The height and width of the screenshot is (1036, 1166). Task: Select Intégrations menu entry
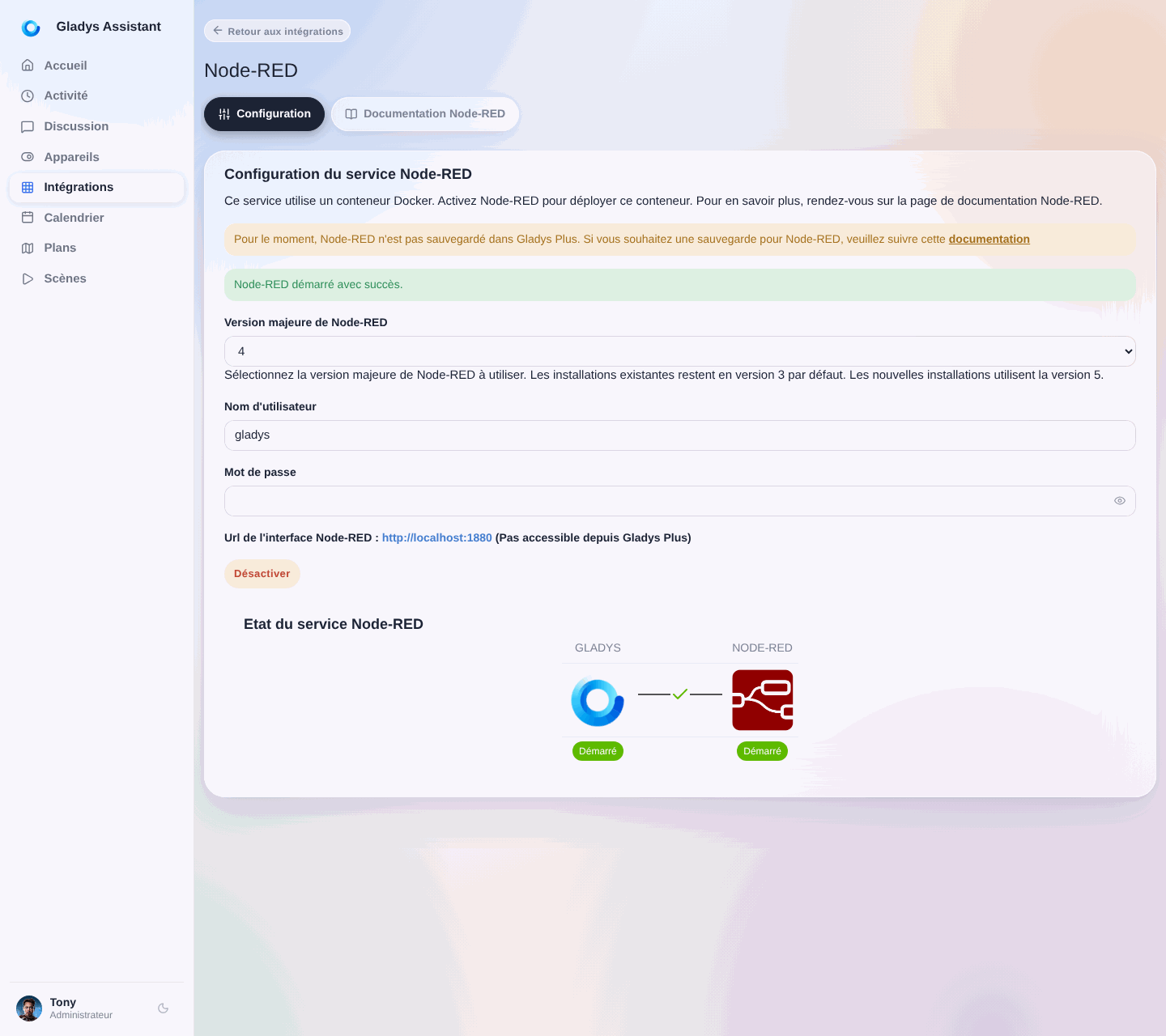click(97, 187)
